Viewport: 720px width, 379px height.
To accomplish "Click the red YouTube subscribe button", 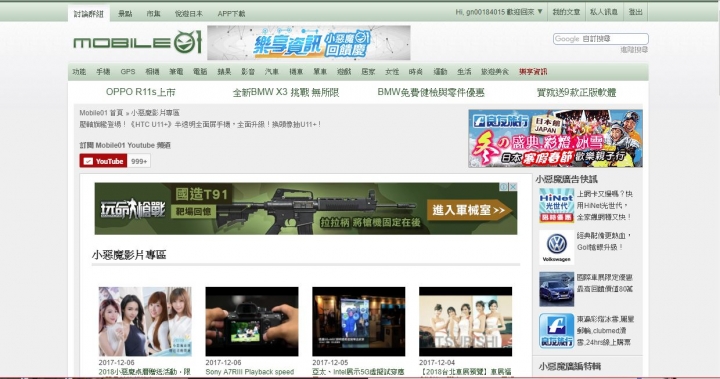I will 103,161.
